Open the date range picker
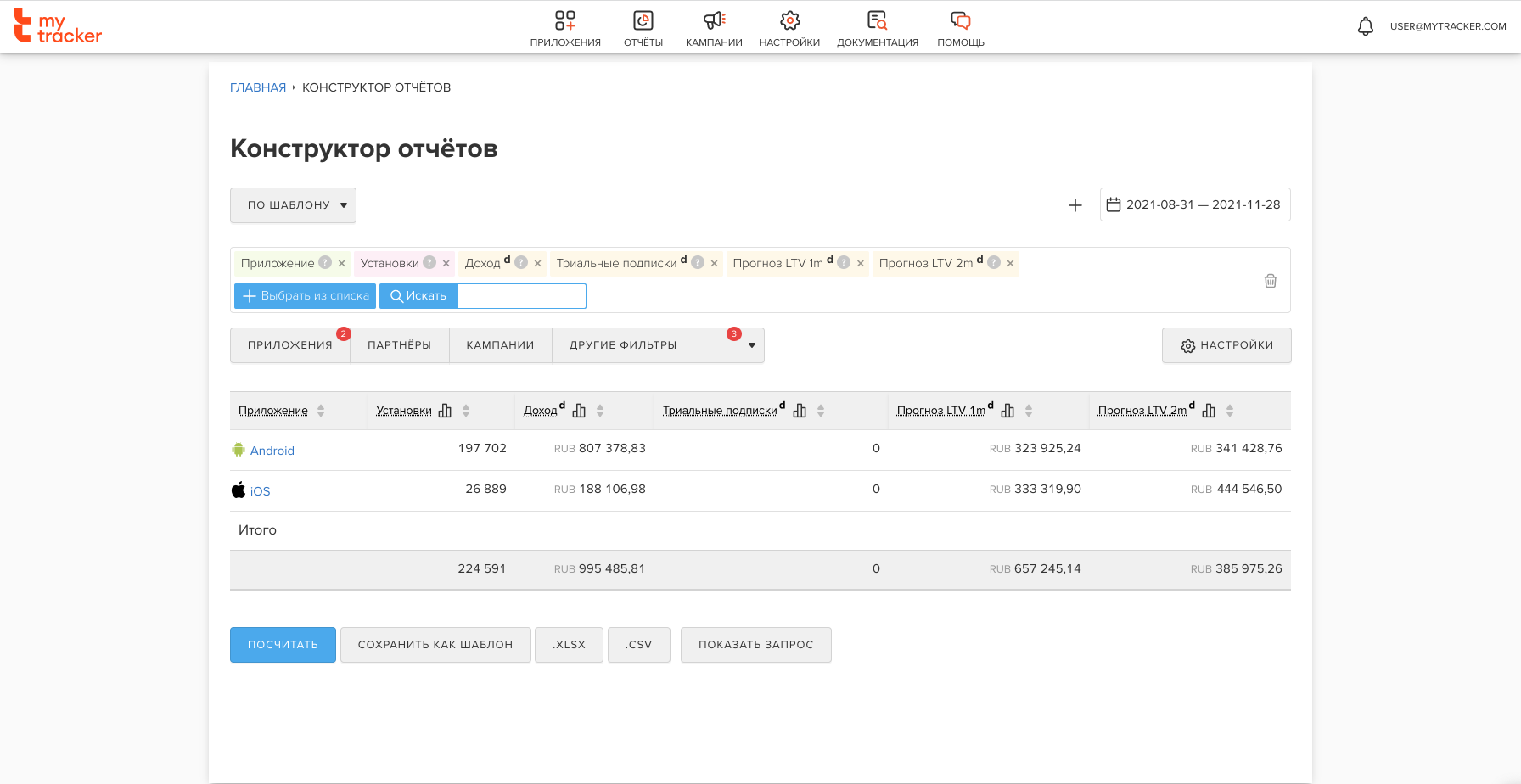The width and height of the screenshot is (1521, 784). pos(1194,204)
